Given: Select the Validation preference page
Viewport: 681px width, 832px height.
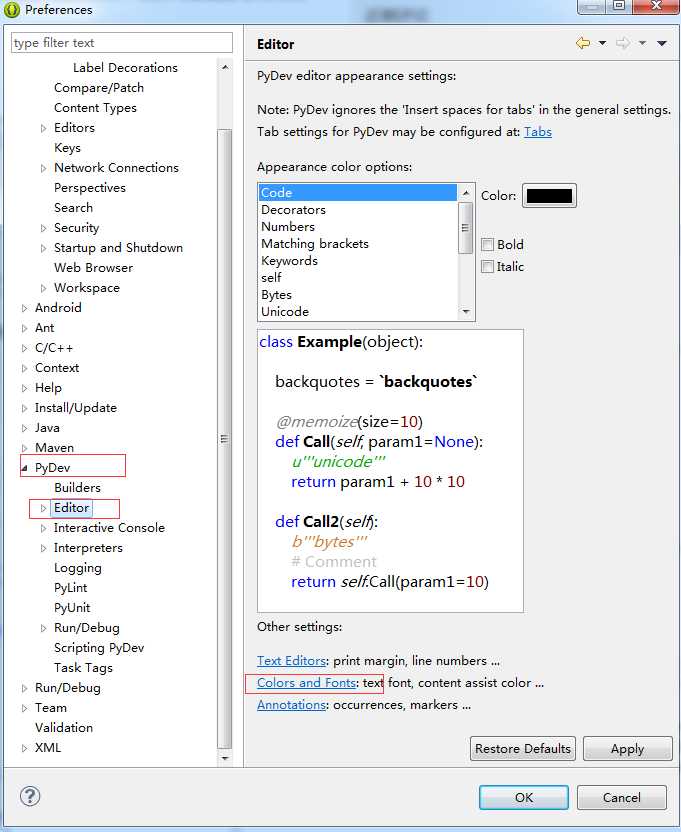Looking at the screenshot, I should [x=64, y=728].
